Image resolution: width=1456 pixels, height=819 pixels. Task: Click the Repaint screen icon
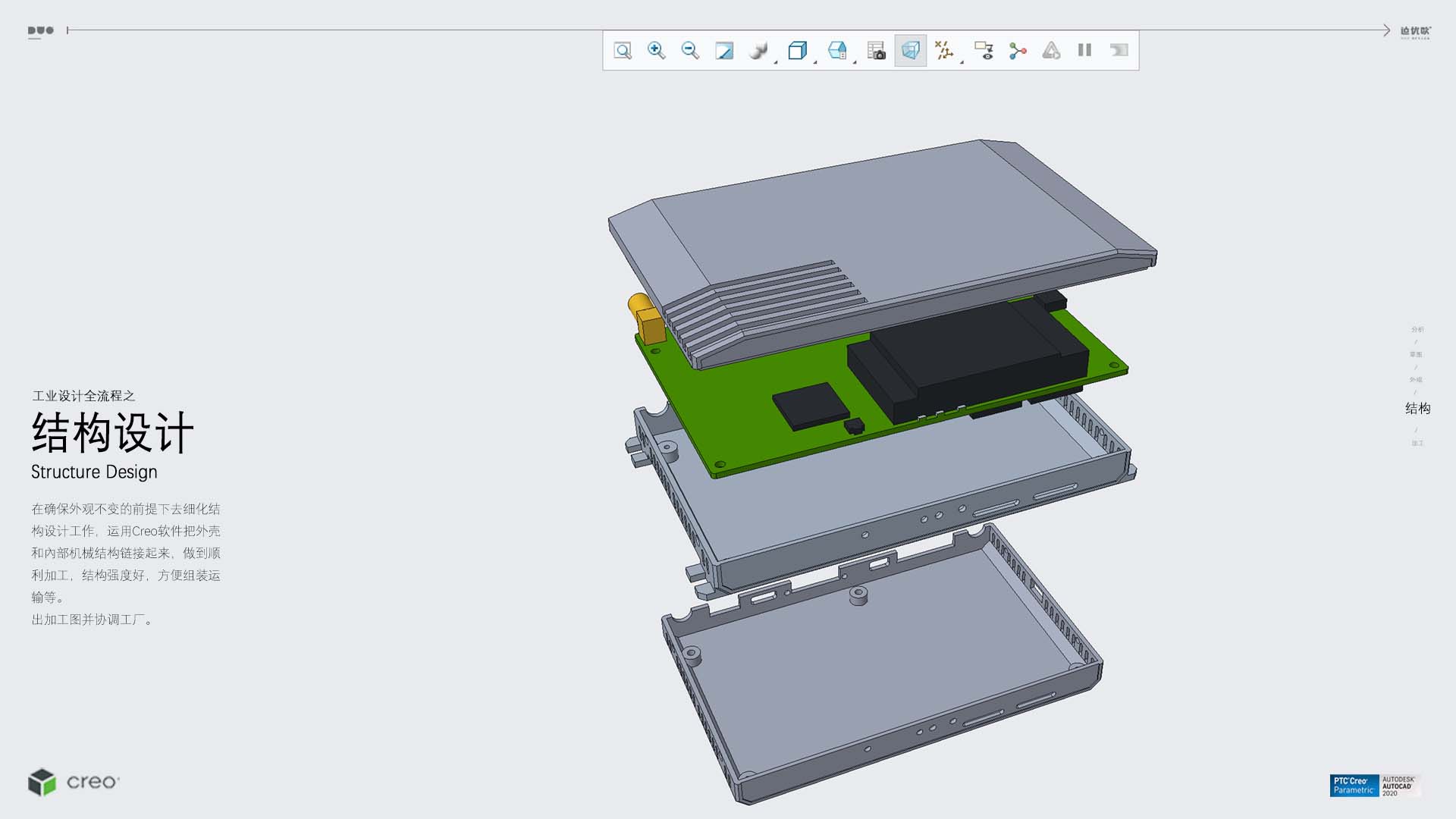pyautogui.click(x=724, y=51)
